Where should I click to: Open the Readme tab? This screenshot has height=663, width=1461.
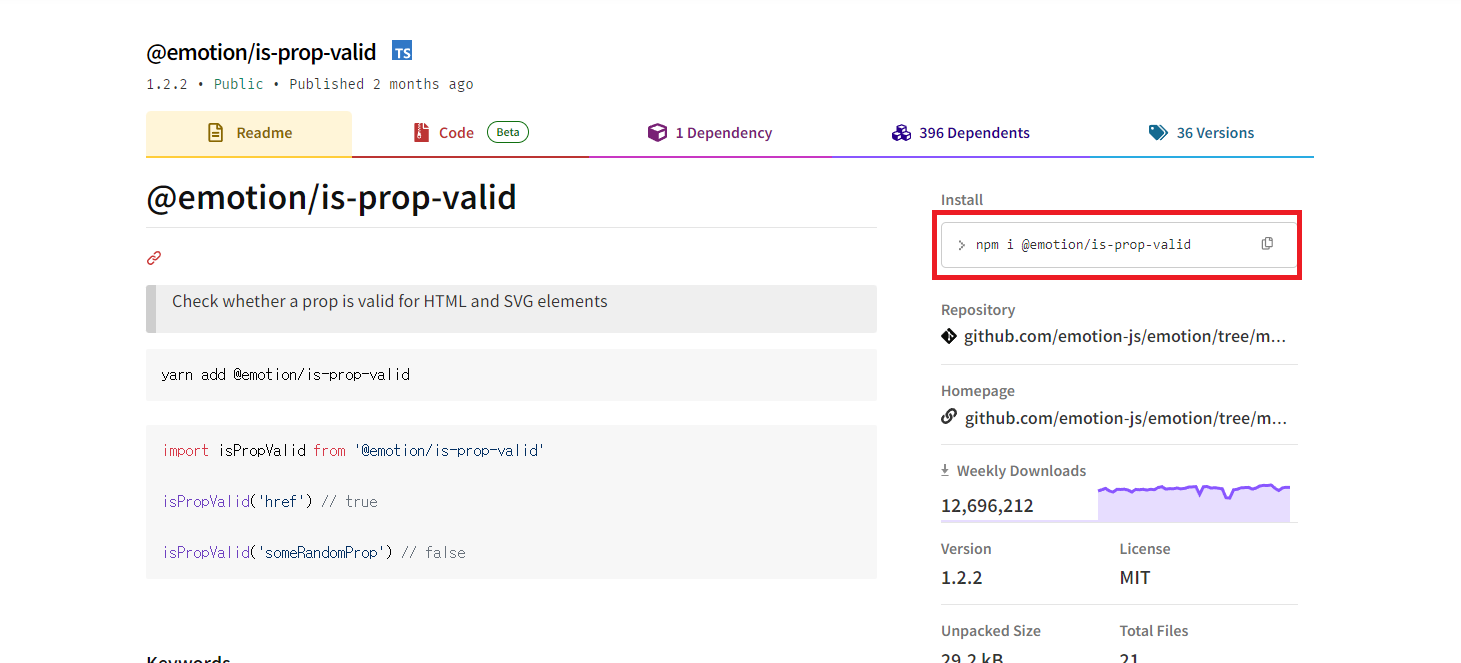249,133
